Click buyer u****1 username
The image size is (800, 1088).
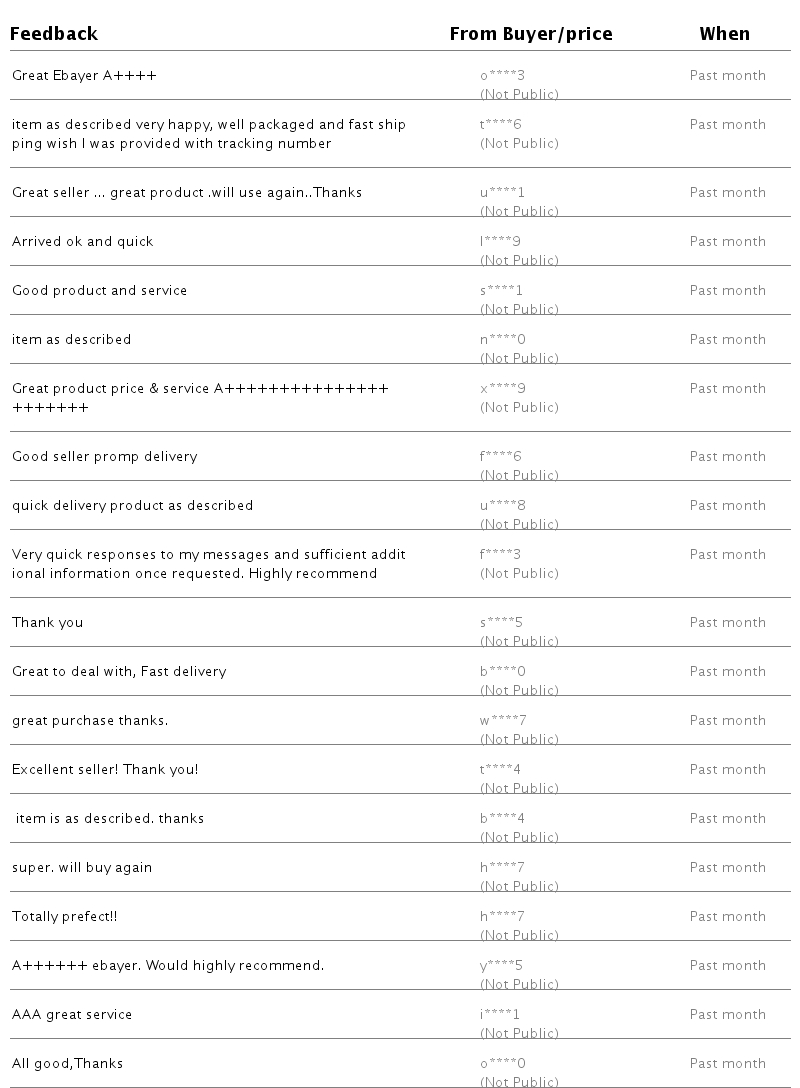pyautogui.click(x=502, y=193)
